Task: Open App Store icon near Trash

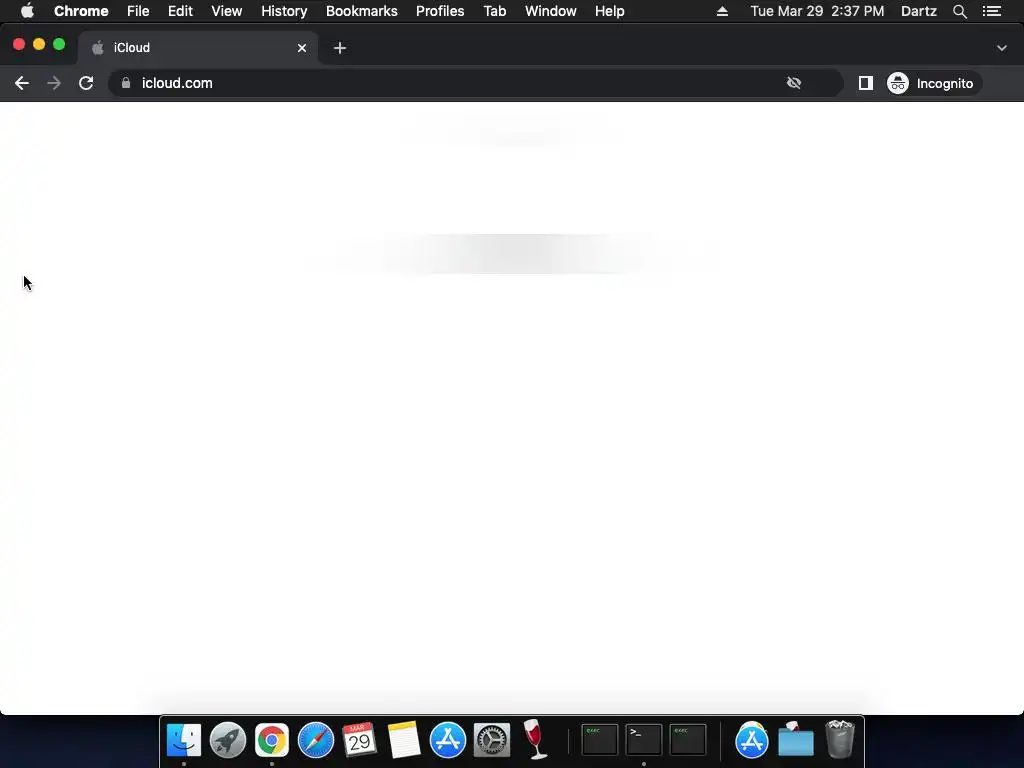Action: pos(752,740)
